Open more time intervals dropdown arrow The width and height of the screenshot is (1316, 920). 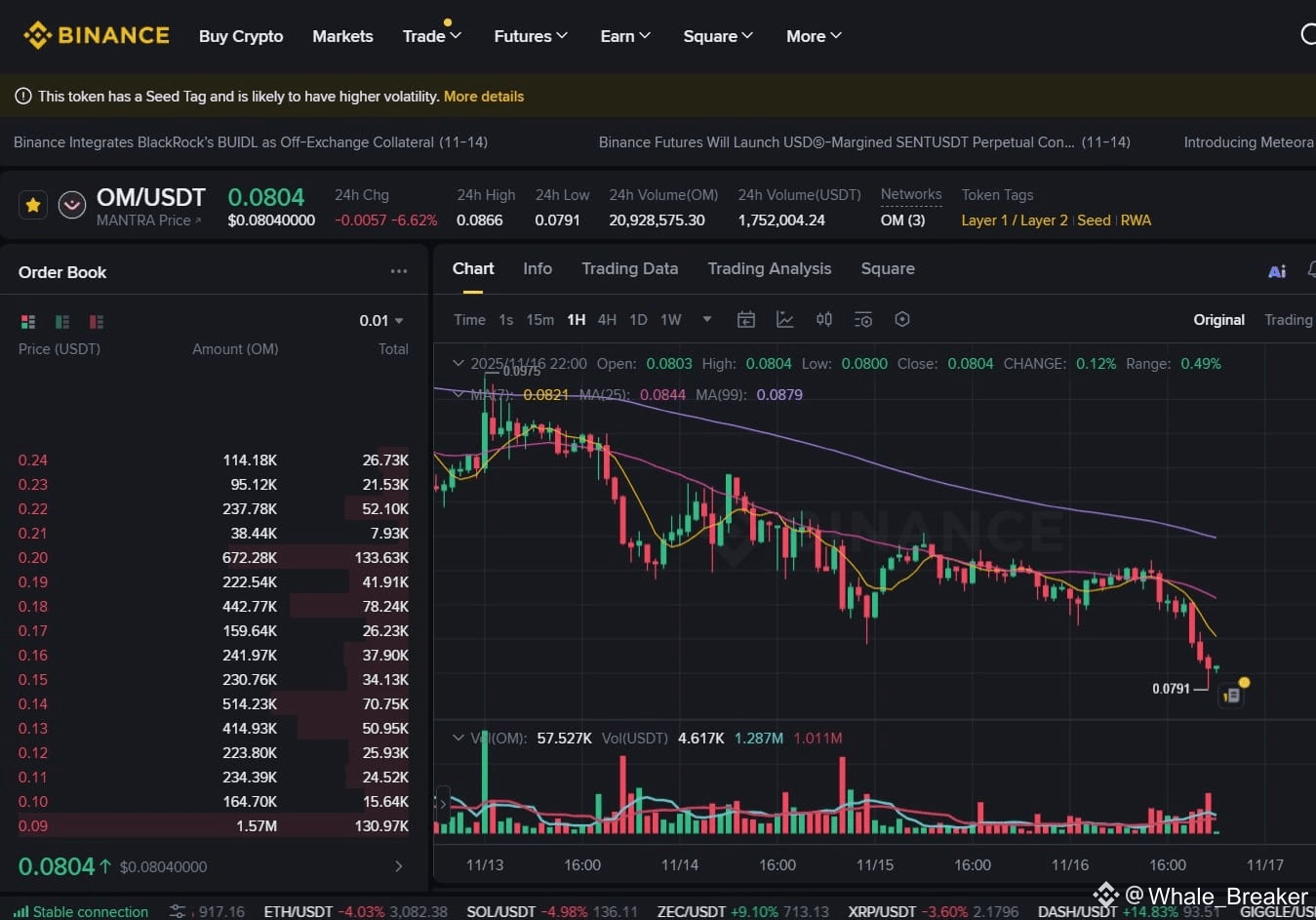(x=707, y=319)
